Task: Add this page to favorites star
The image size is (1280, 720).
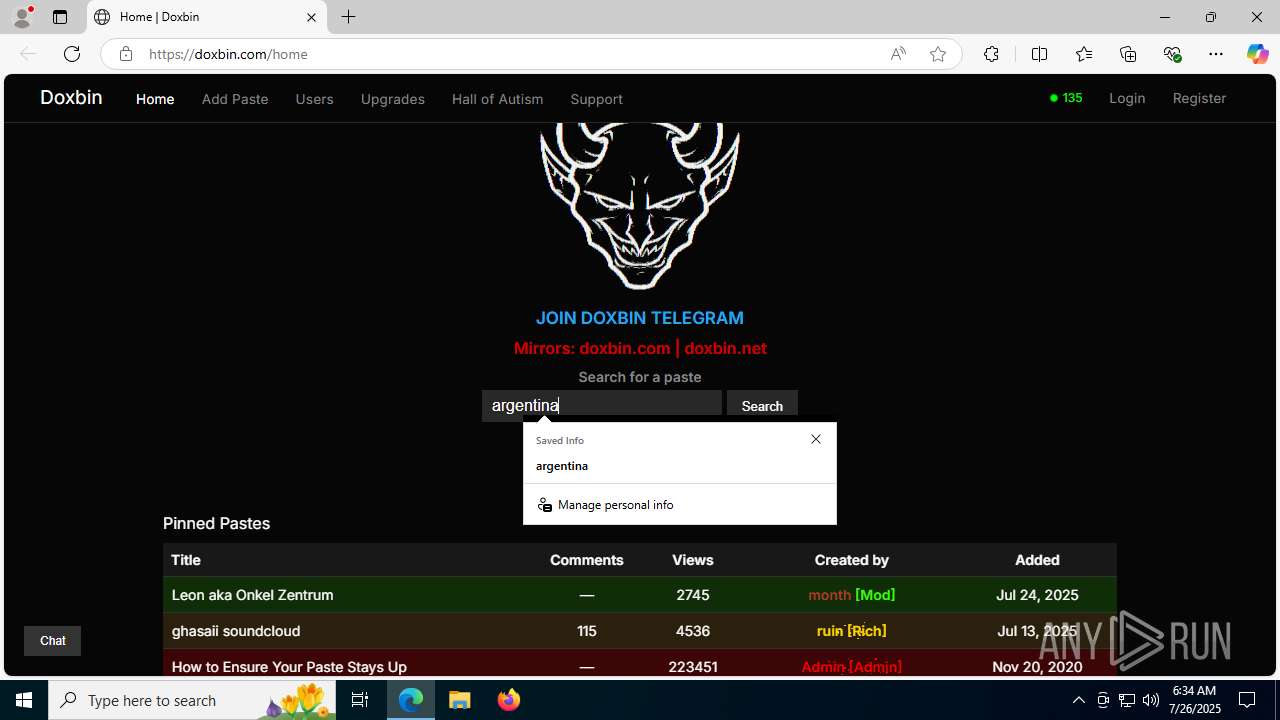Action: 938,54
